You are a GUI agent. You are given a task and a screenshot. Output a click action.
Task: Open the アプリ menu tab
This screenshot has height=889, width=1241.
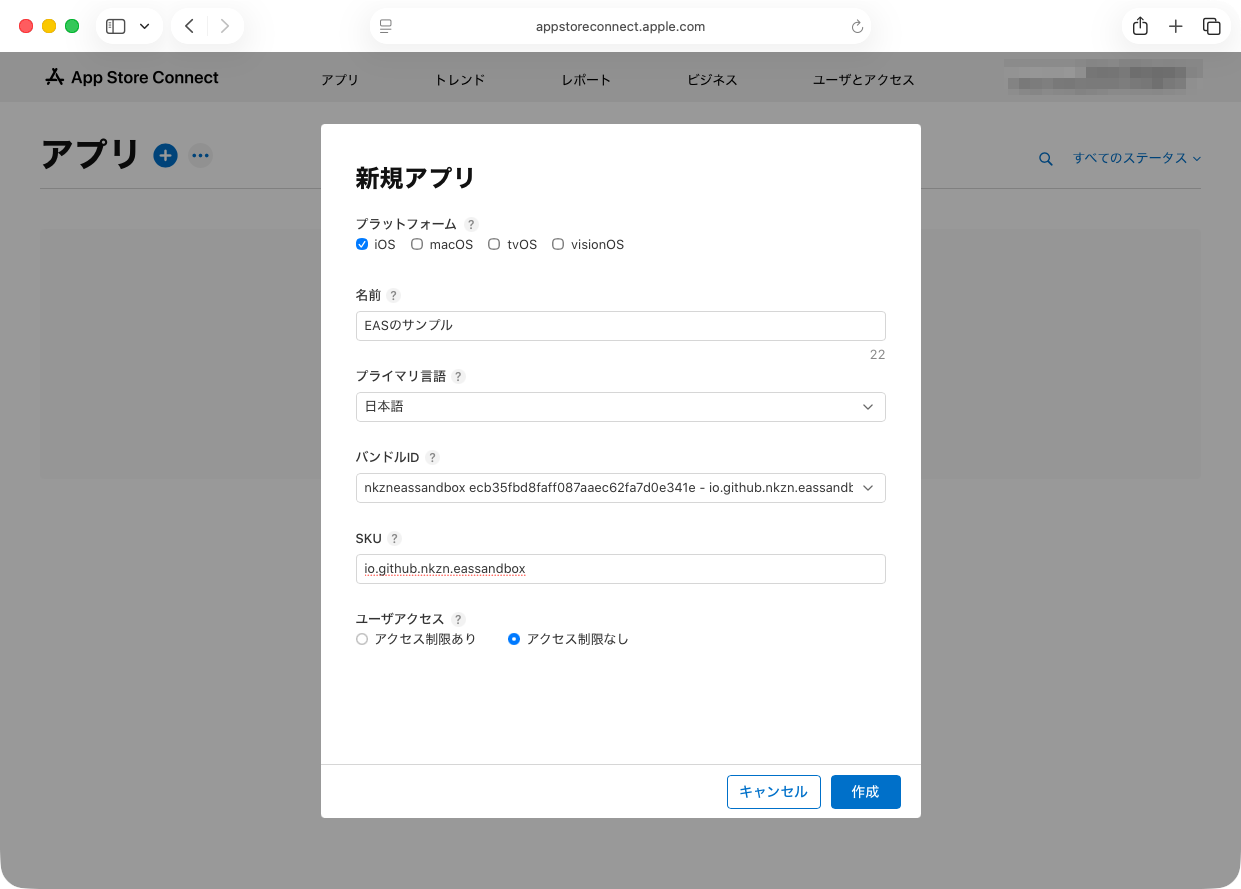340,80
